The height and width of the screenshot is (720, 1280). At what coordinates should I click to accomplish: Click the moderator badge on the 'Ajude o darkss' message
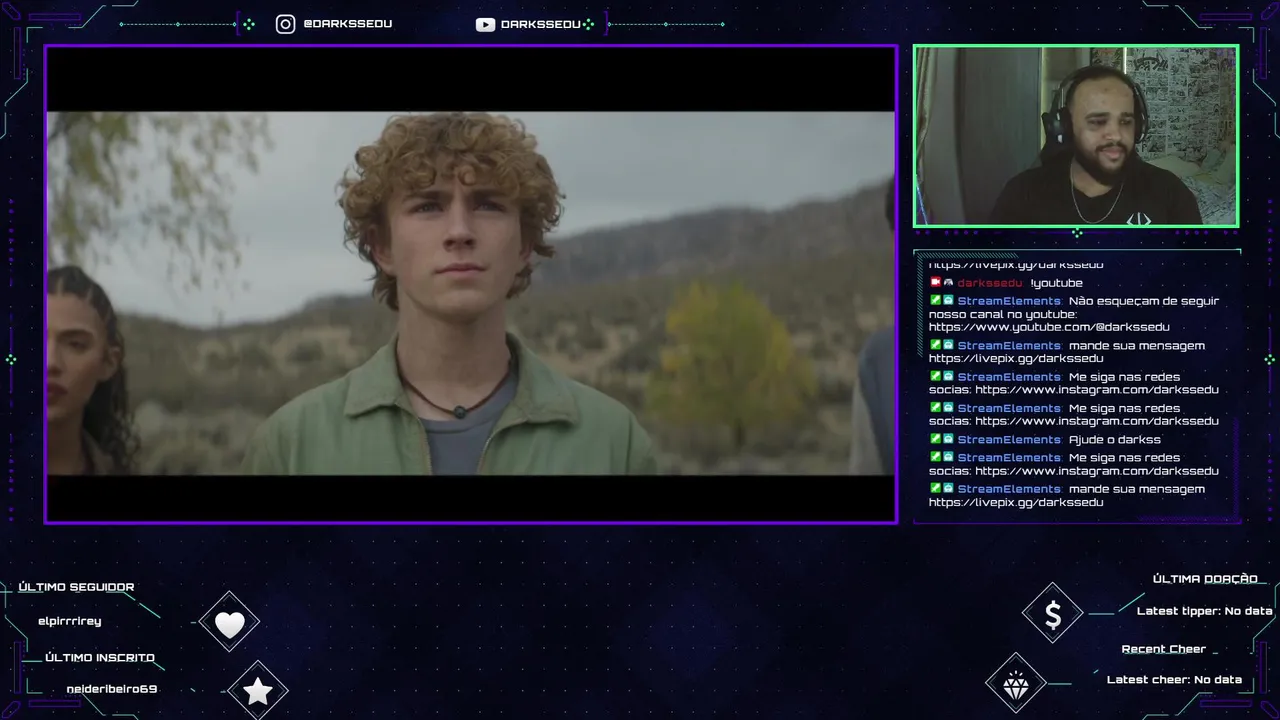click(x=935, y=439)
